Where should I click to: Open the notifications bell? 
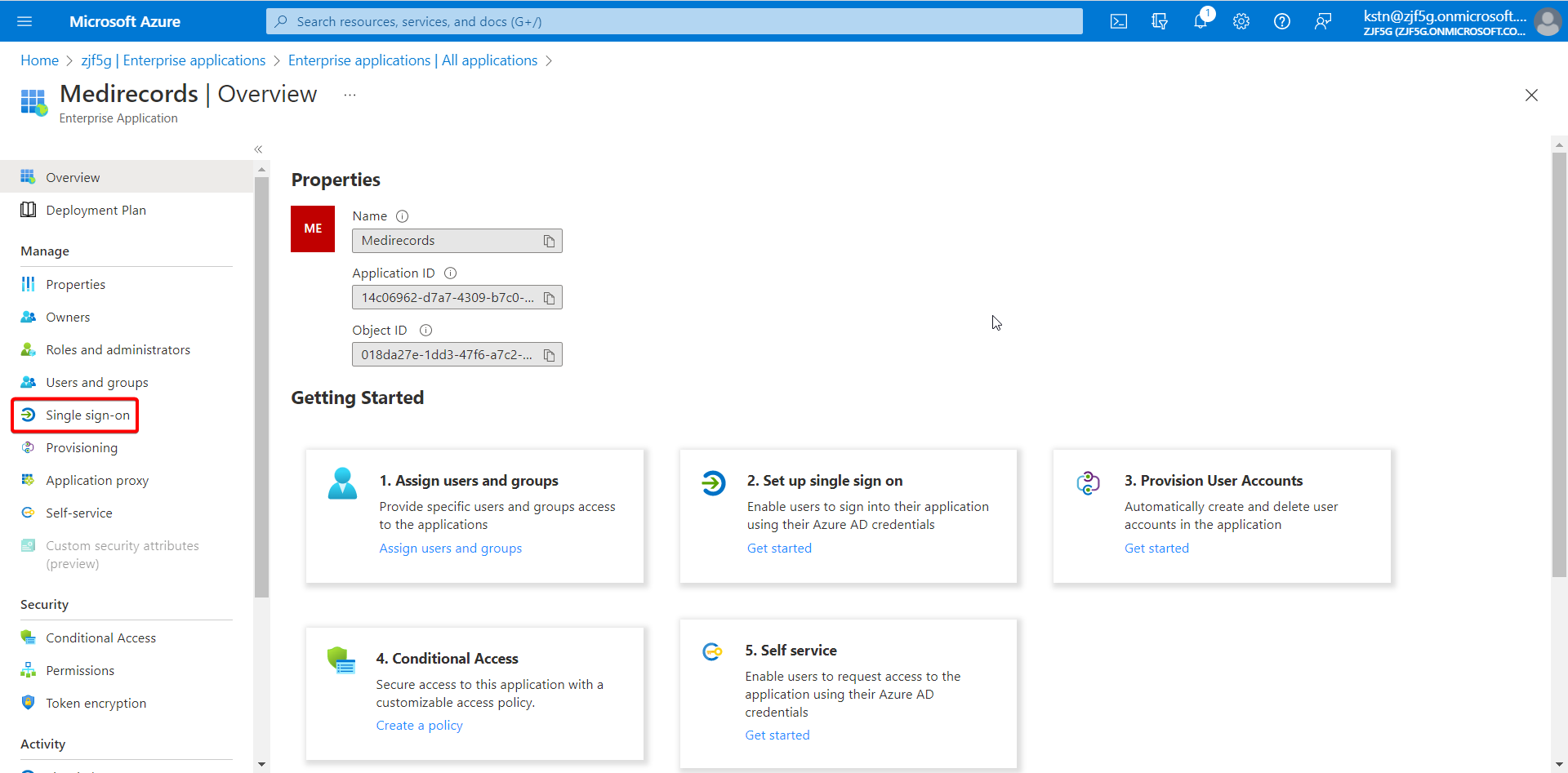tap(1200, 21)
